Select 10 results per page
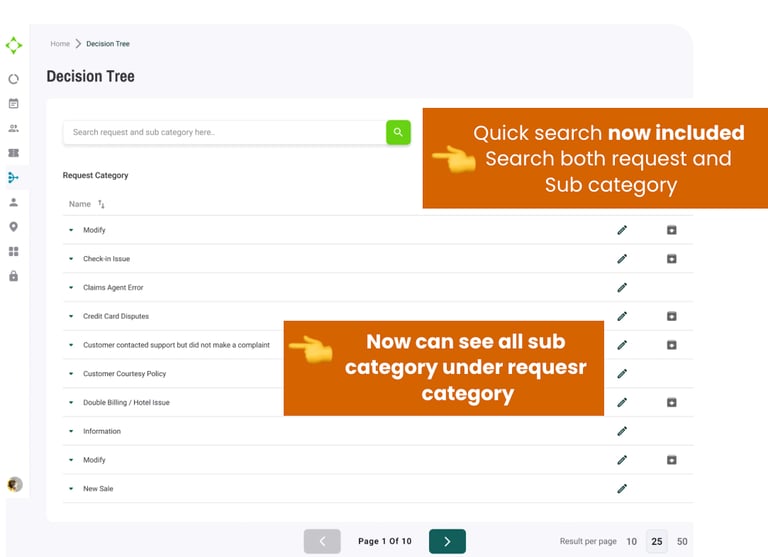Image resolution: width=768 pixels, height=557 pixels. pos(631,541)
